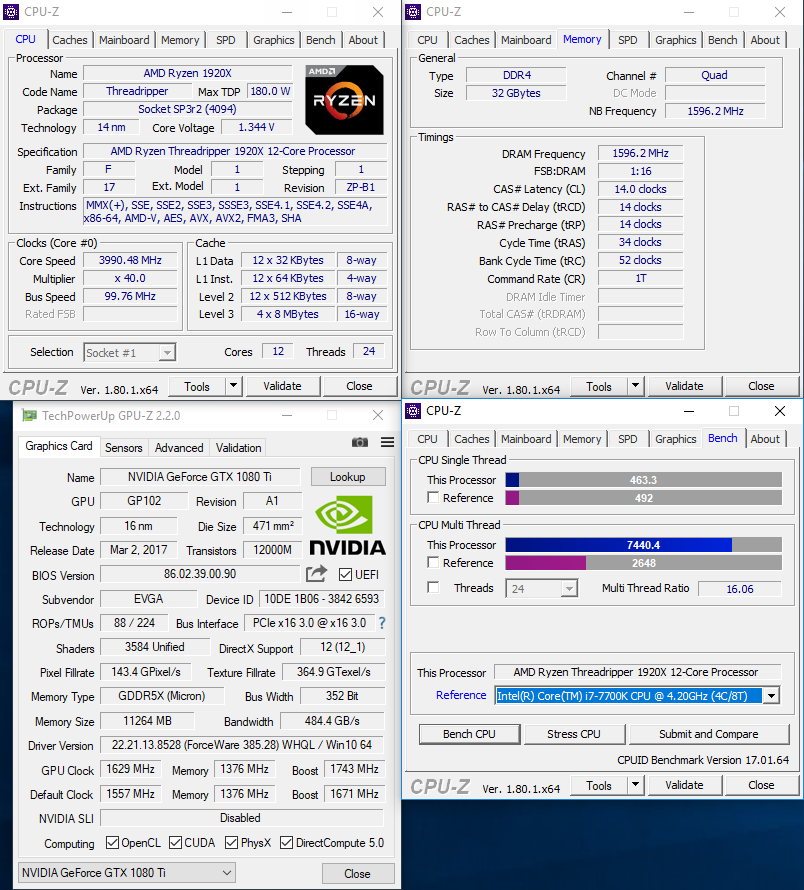Image resolution: width=804 pixels, height=890 pixels.
Task: Open the GPU selection dropdown in GPU-Z
Action: [127, 872]
